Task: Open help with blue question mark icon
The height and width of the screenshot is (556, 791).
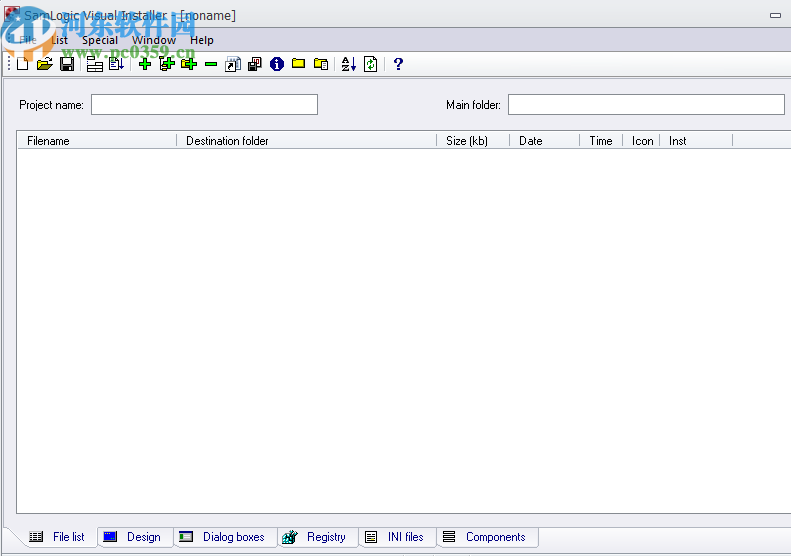Action: pyautogui.click(x=398, y=64)
